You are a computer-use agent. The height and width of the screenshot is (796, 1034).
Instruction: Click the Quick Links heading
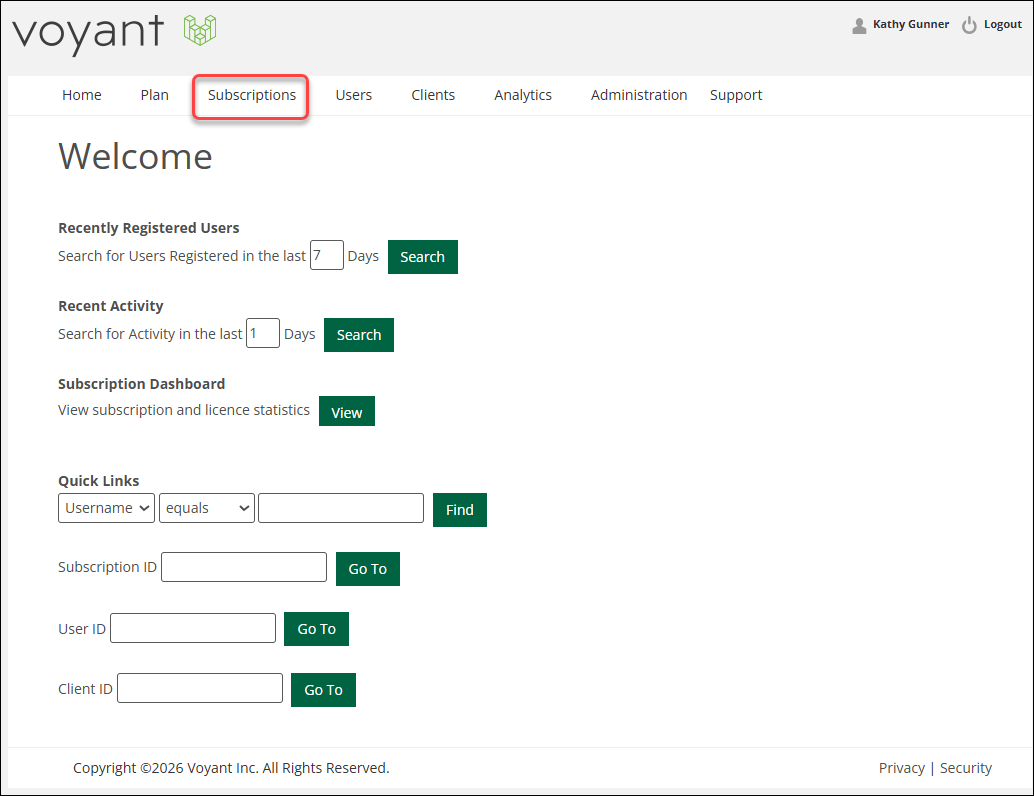tap(98, 481)
